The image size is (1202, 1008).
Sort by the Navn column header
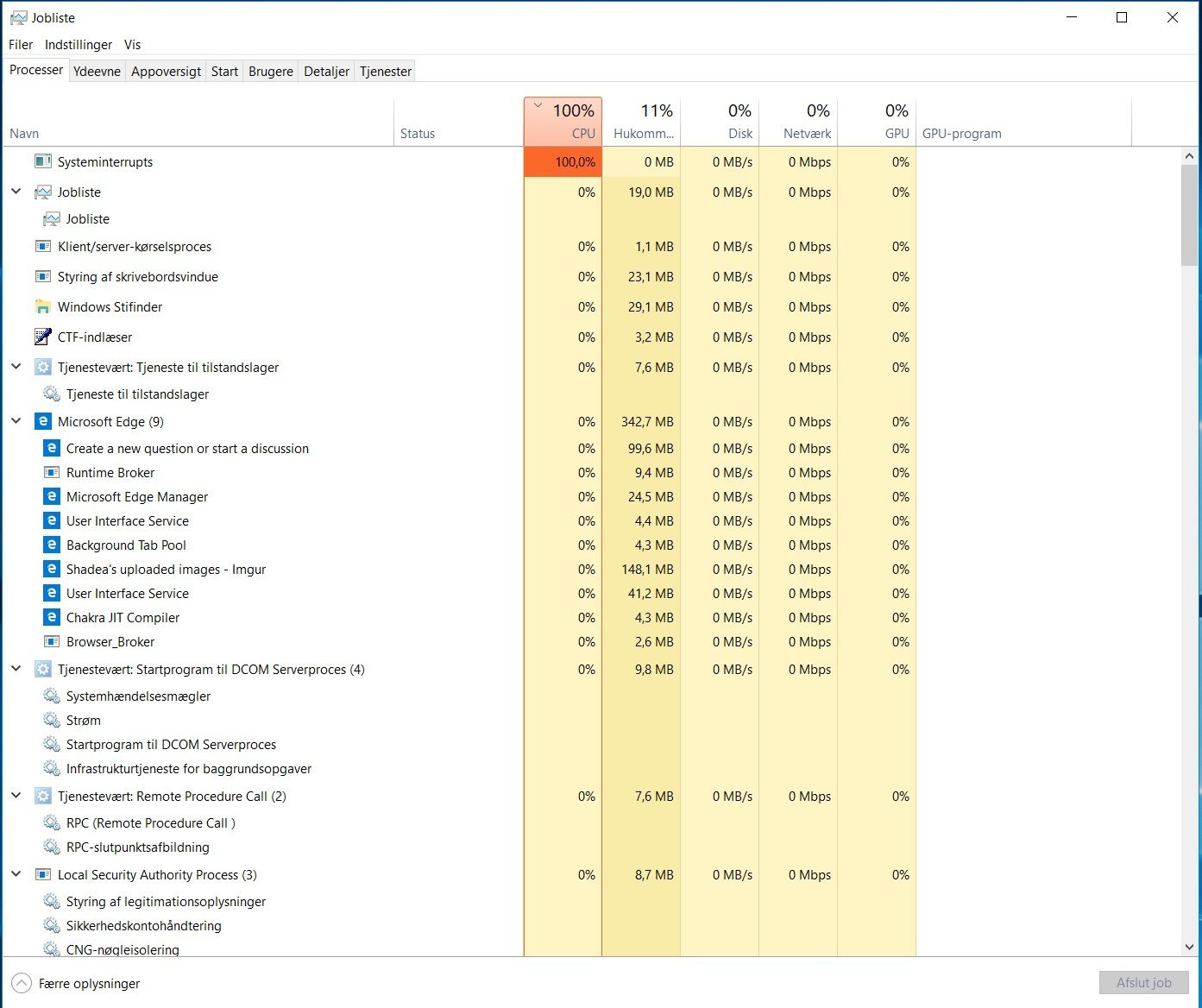198,122
